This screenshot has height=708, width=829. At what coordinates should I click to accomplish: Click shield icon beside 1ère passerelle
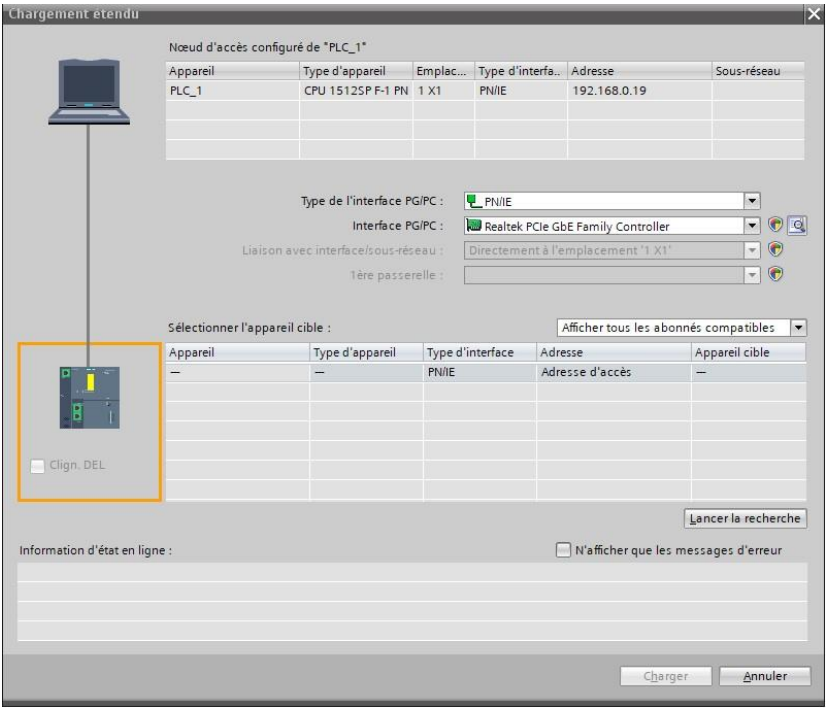click(x=775, y=274)
